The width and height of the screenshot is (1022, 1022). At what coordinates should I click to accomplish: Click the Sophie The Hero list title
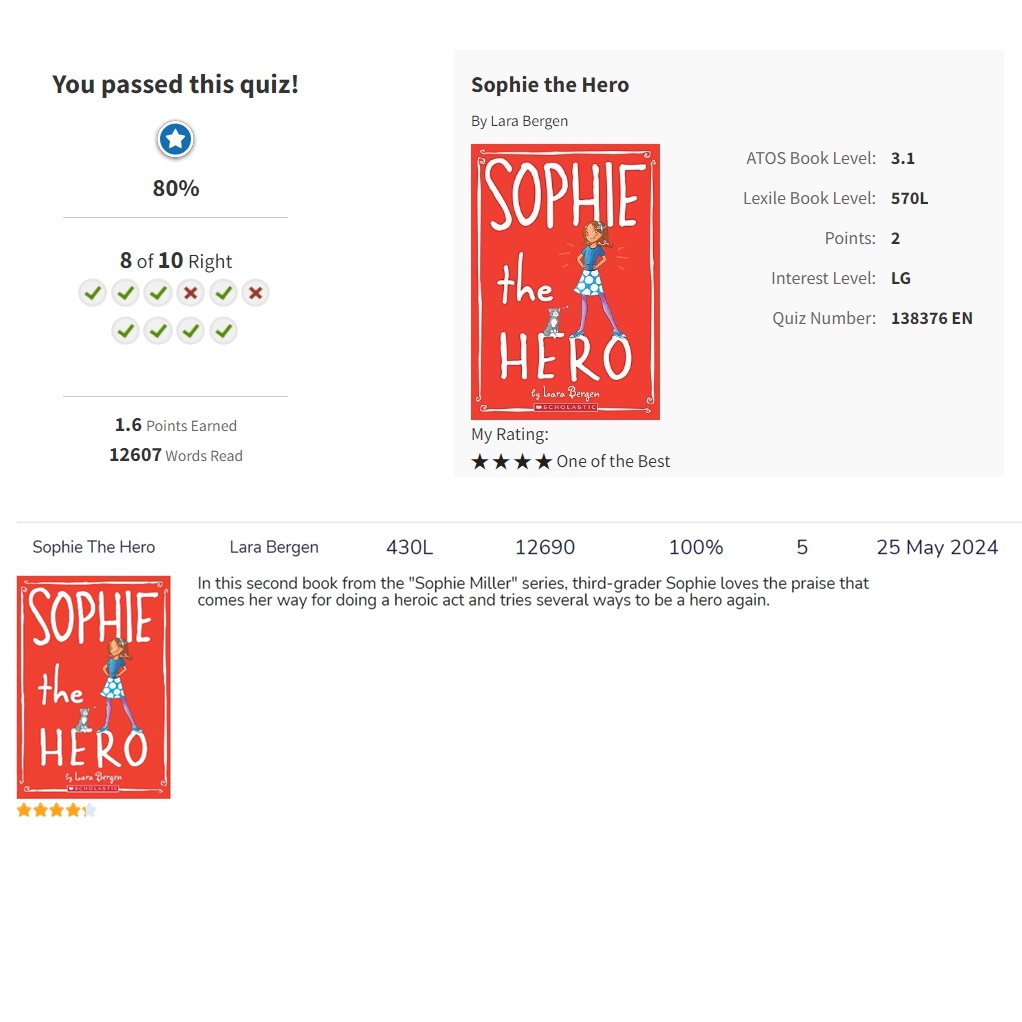[94, 547]
